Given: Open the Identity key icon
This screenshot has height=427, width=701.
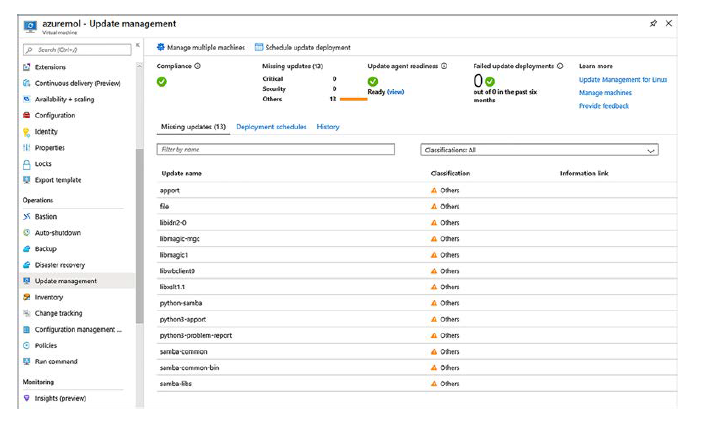Looking at the screenshot, I should pos(26,132).
